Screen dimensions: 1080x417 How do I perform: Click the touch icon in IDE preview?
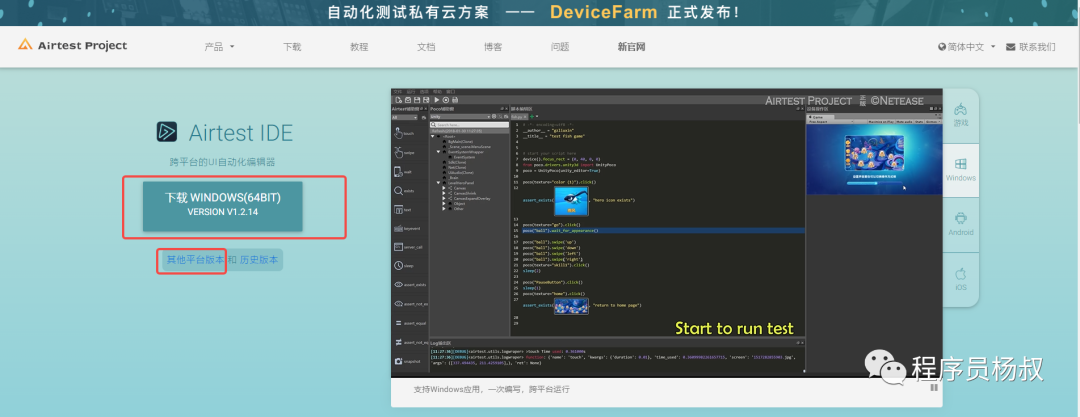[399, 133]
